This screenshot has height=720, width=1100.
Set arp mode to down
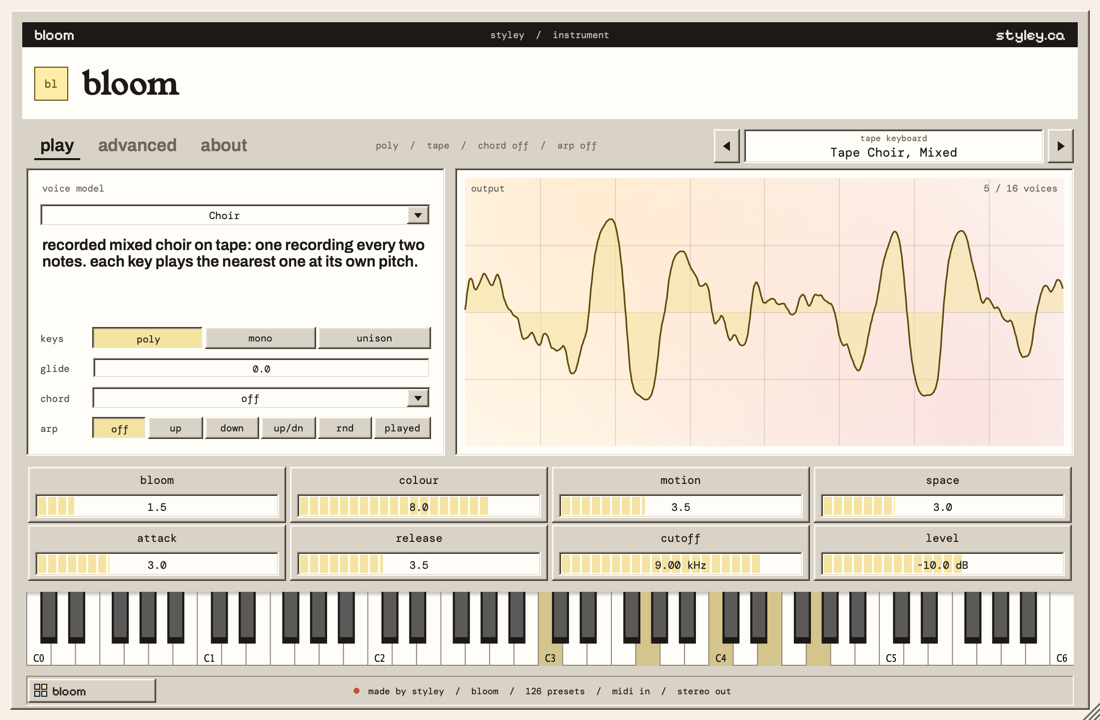tap(232, 428)
